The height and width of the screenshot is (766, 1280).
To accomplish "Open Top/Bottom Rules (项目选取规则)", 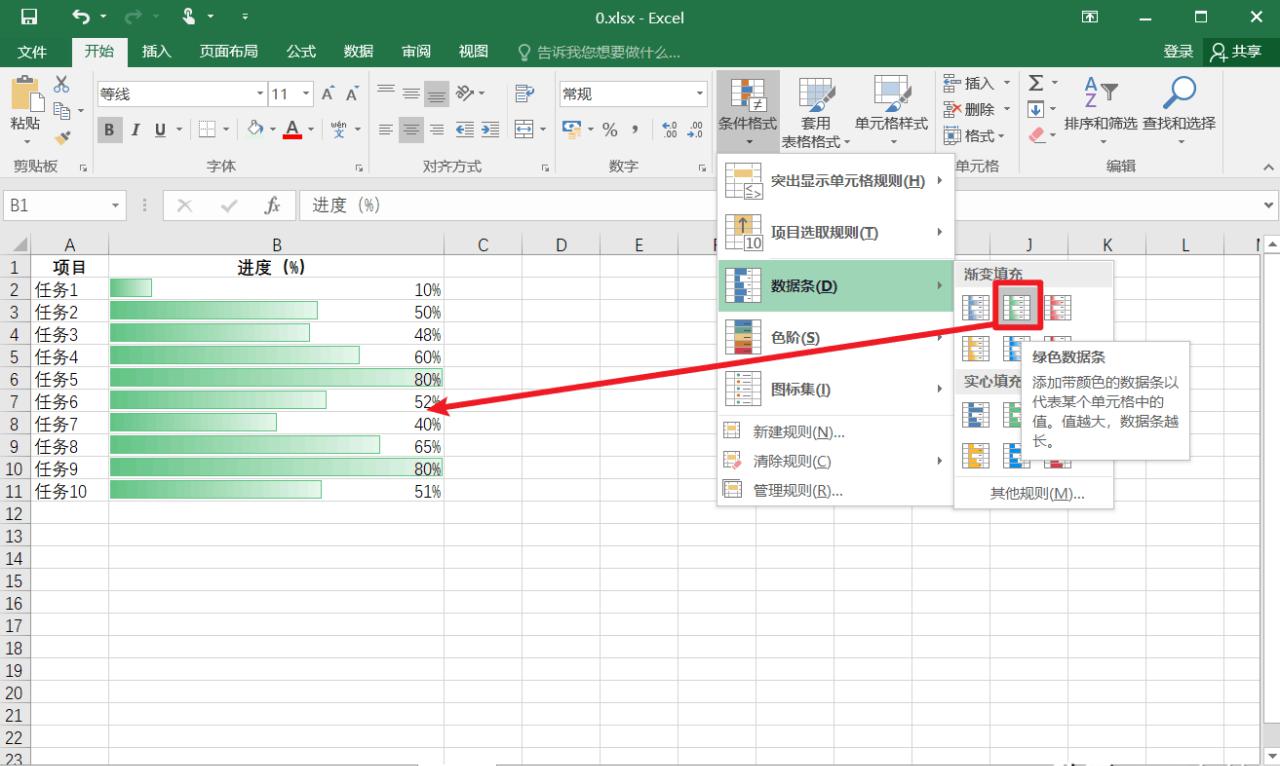I will coord(835,233).
